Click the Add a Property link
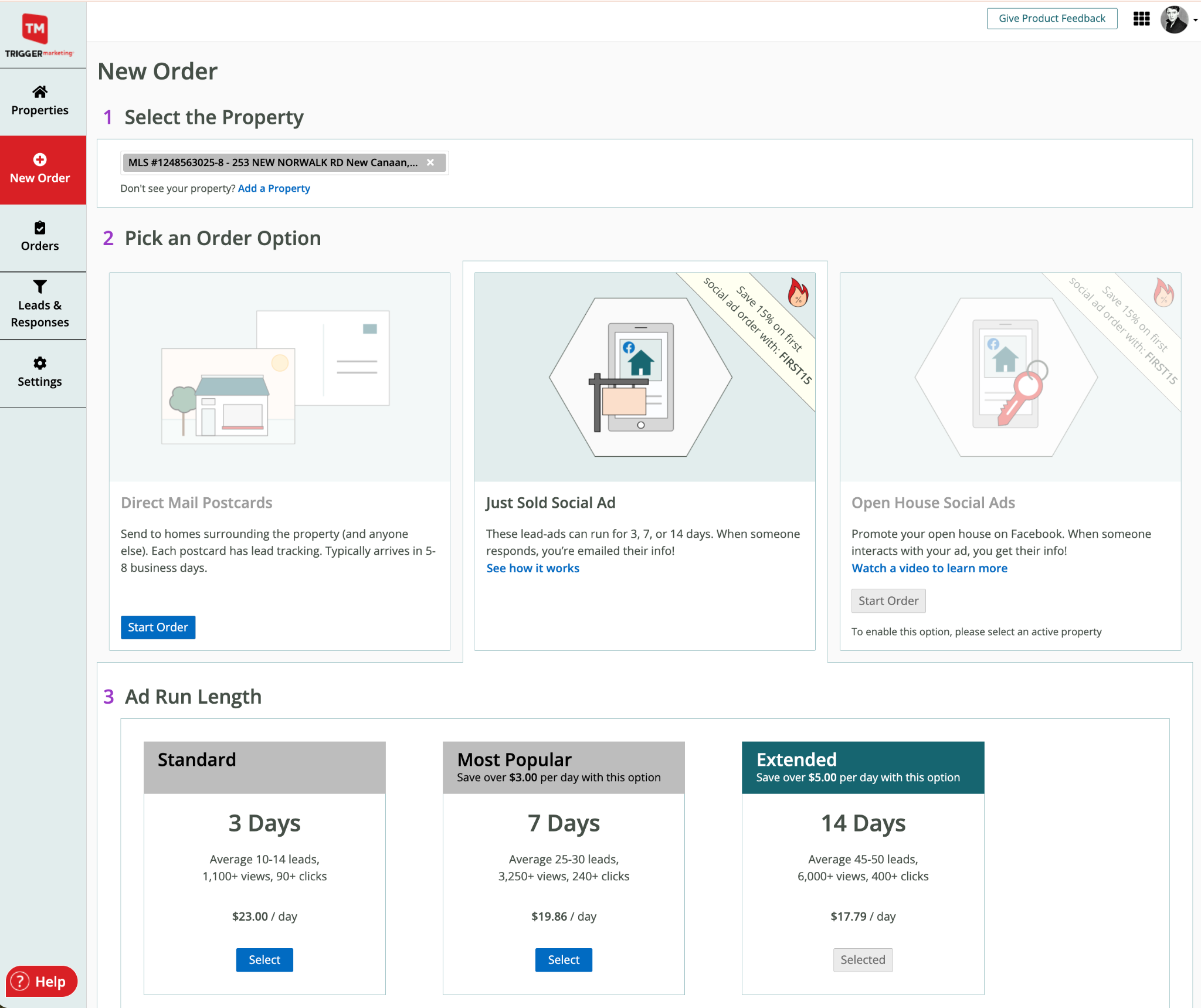Screen dimensions: 1201x1008 click(x=274, y=188)
